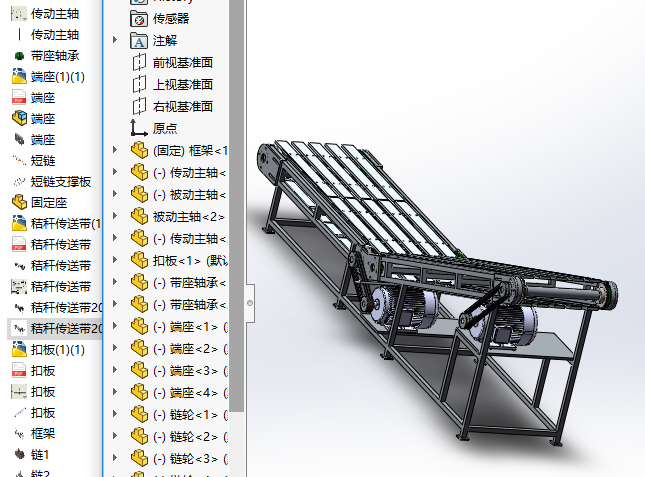Click the PDF icon beside 秸秆传送带
Screen dimensions: 645x477
tap(19, 244)
